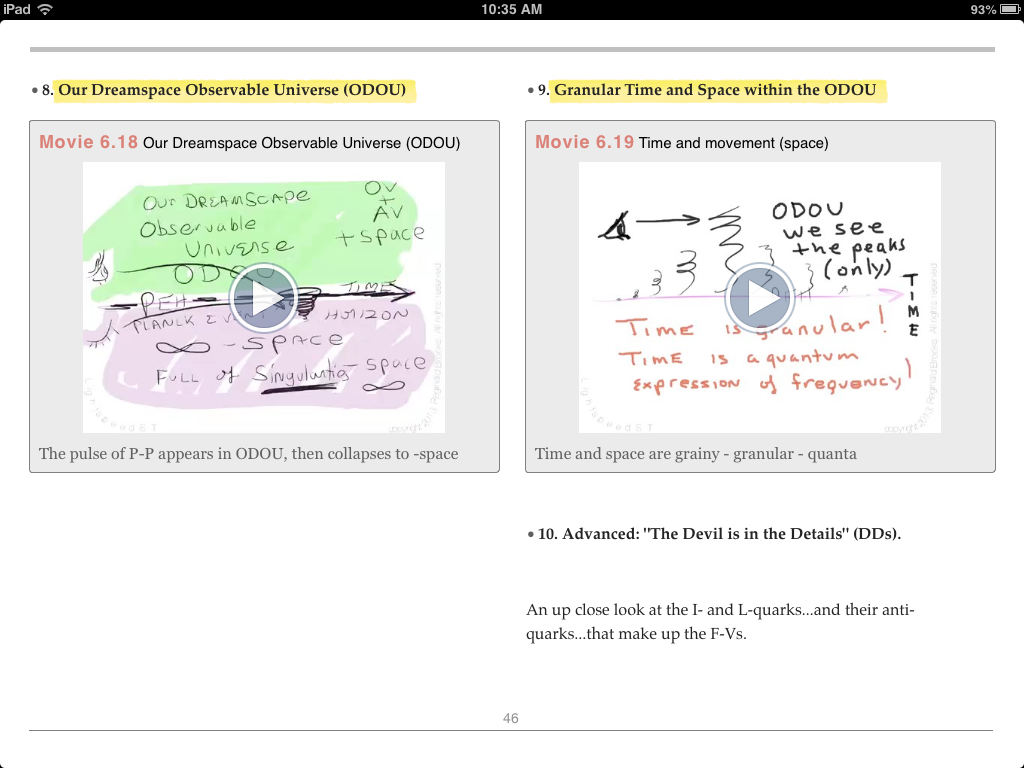
Task: Tap the iPad label in the status bar
Action: pos(16,10)
